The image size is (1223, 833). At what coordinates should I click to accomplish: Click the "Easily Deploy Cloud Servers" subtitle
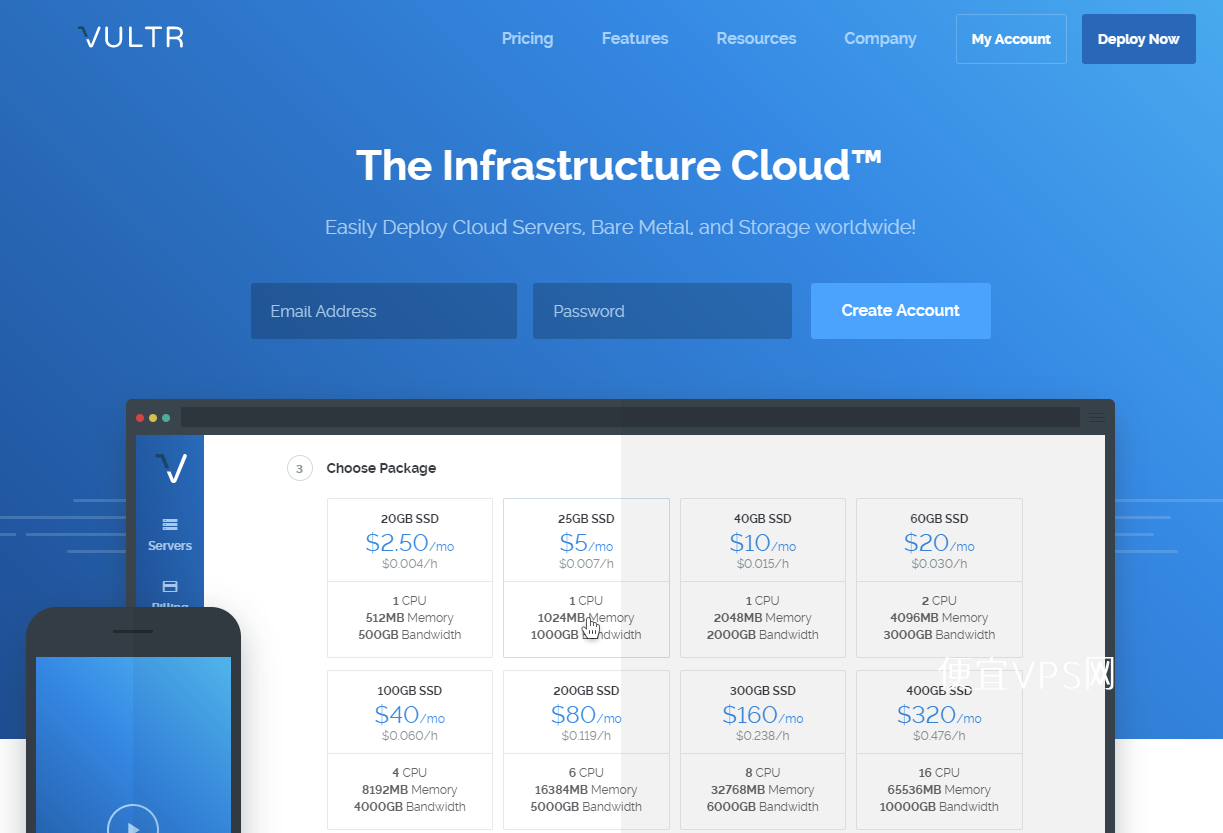pos(620,227)
